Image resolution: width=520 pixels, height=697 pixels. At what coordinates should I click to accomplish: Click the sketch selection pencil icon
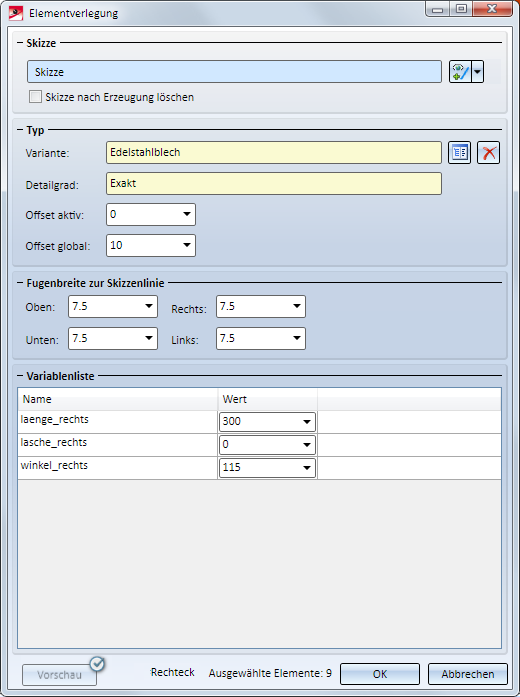tap(460, 72)
